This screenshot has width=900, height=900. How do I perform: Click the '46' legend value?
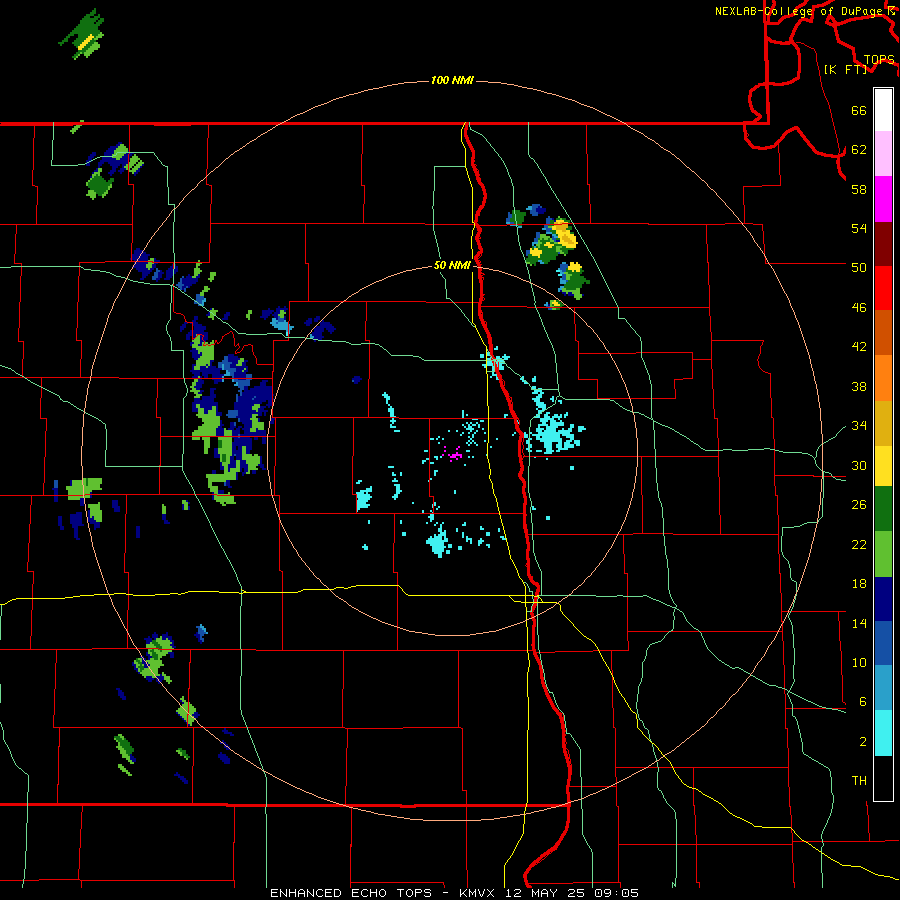(859, 308)
